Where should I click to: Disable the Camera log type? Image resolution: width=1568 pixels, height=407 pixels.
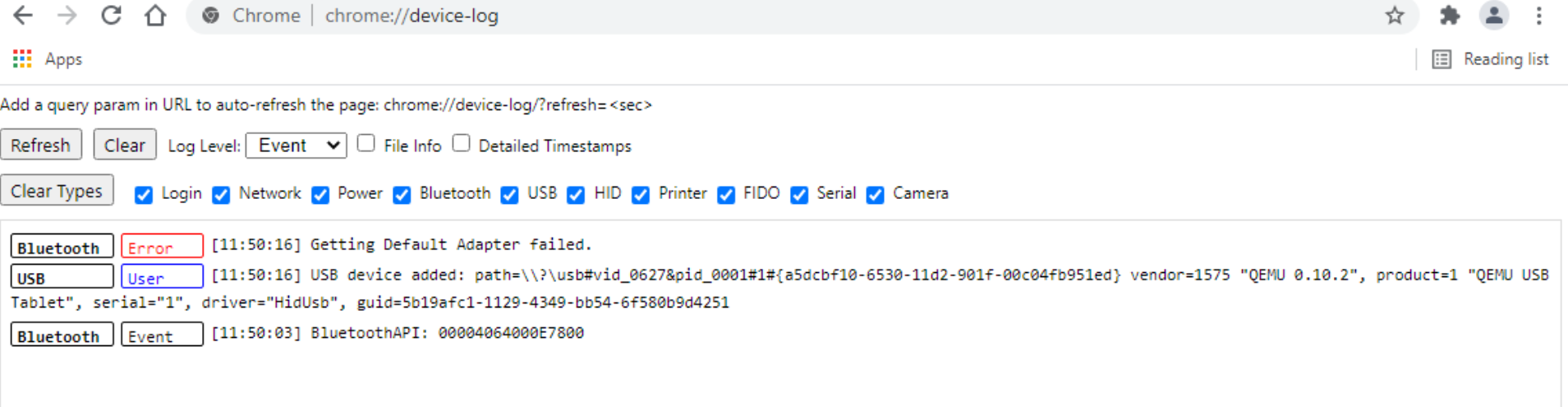click(x=876, y=195)
